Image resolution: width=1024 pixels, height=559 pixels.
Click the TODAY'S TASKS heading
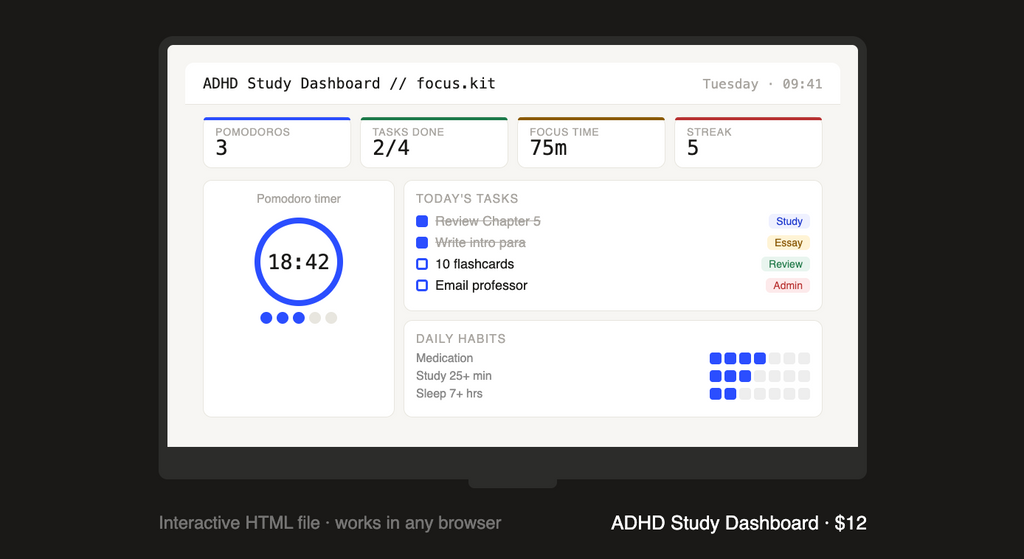[x=467, y=199]
